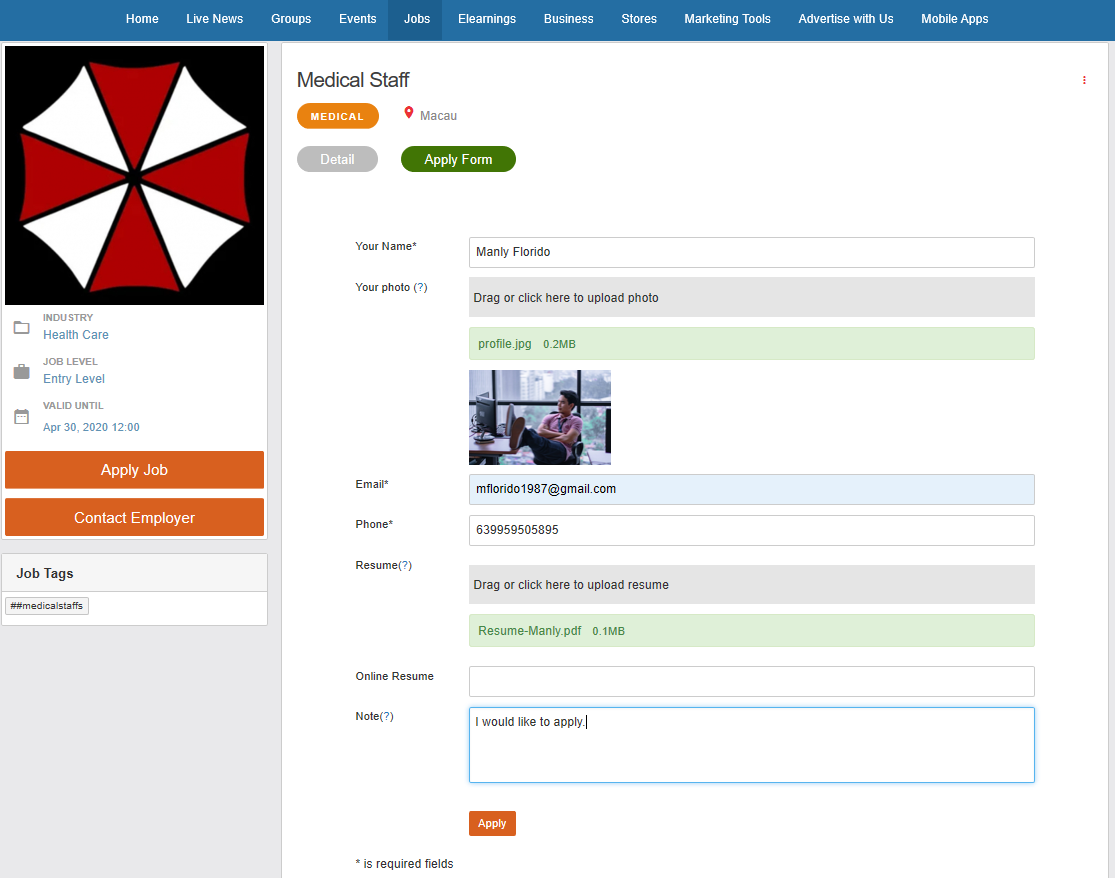Open the Resume help question mark
The image size is (1115, 878).
405,565
